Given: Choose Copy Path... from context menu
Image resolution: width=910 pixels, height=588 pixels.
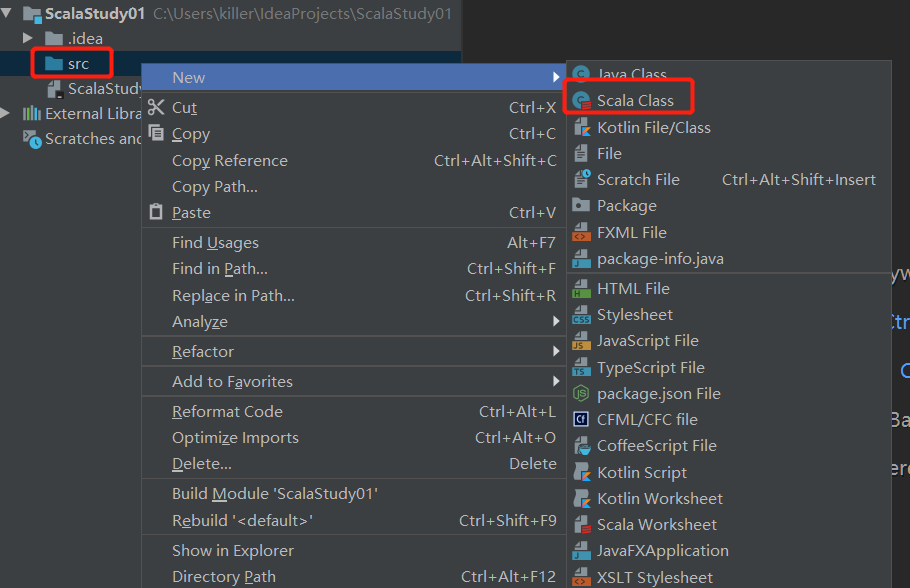Looking at the screenshot, I should 353,187.
